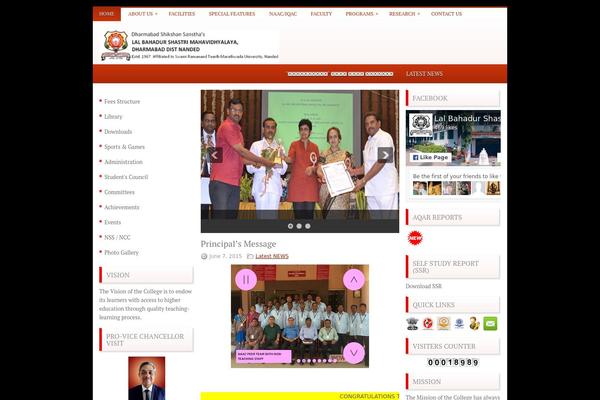This screenshot has width=600, height=400.
Task: Click folder icon beside Latest NEWS
Action: click(250, 256)
